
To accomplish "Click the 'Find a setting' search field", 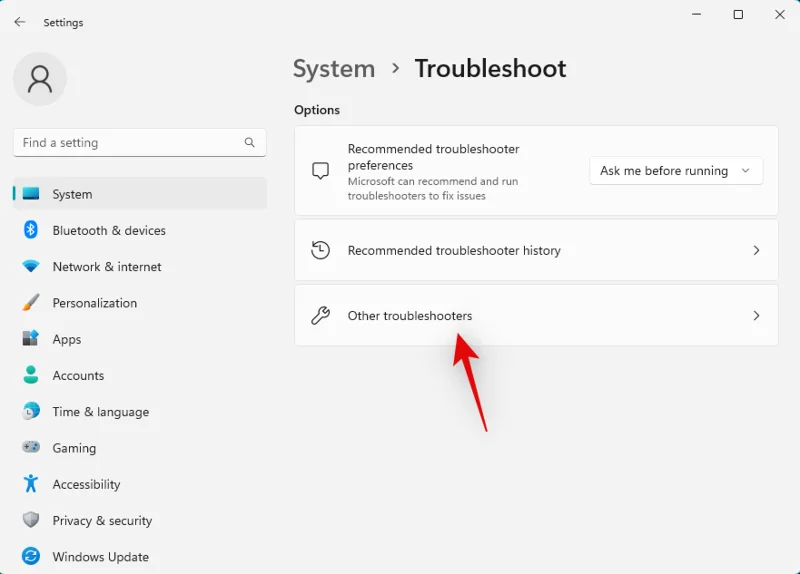I will click(128, 143).
